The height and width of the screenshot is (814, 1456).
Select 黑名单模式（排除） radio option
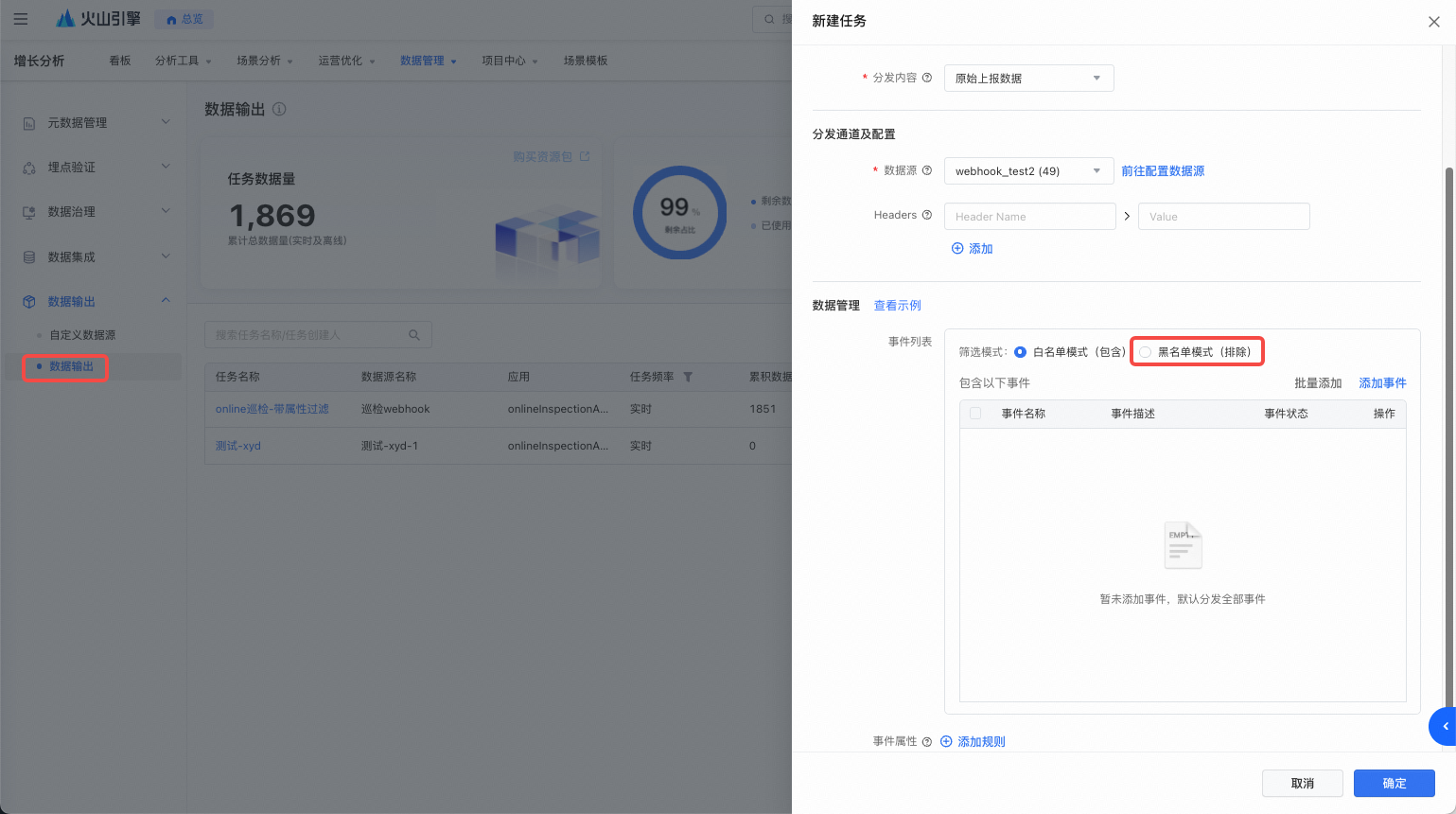click(x=1145, y=352)
